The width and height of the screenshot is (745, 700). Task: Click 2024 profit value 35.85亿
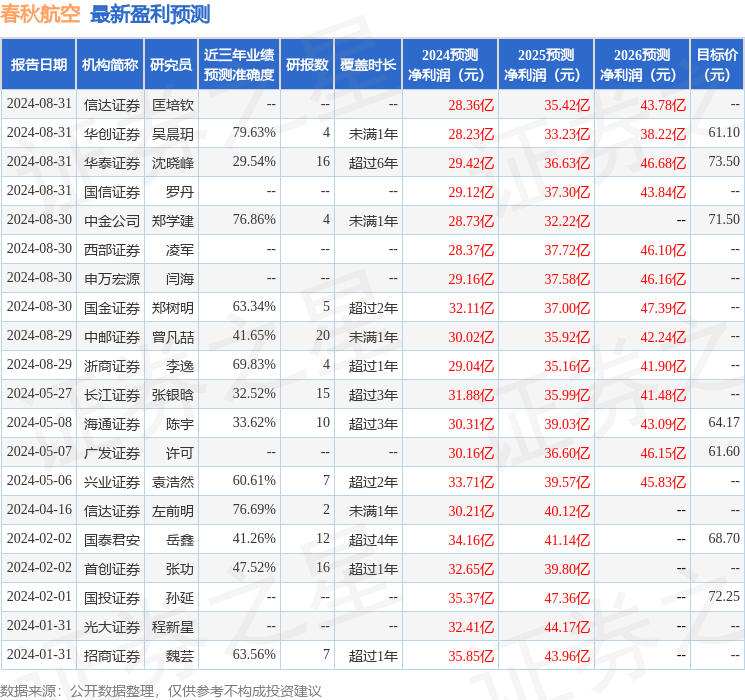tap(471, 656)
